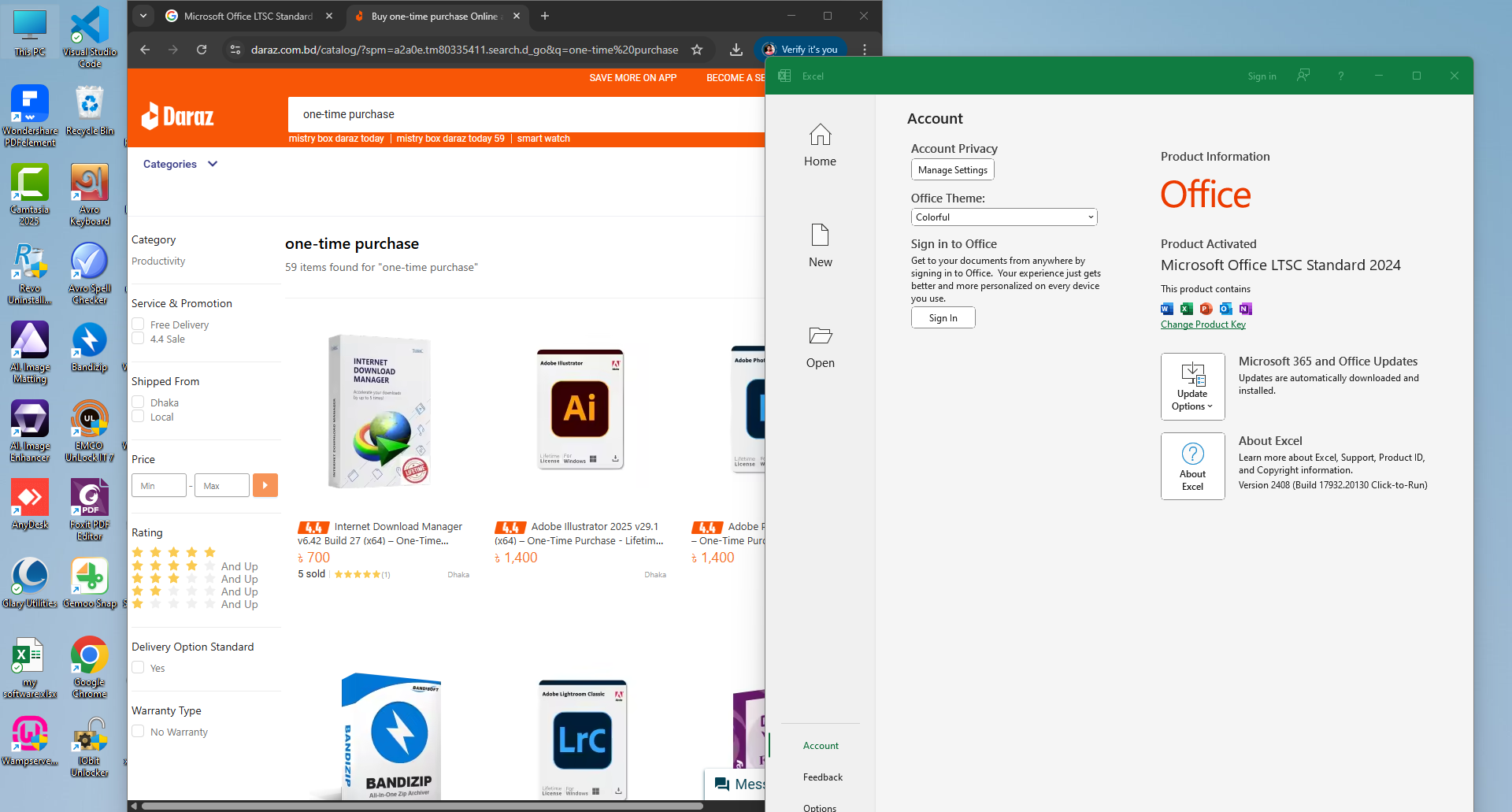The height and width of the screenshot is (812, 1512).
Task: Click the Word icon under product contains
Action: pyautogui.click(x=1167, y=309)
